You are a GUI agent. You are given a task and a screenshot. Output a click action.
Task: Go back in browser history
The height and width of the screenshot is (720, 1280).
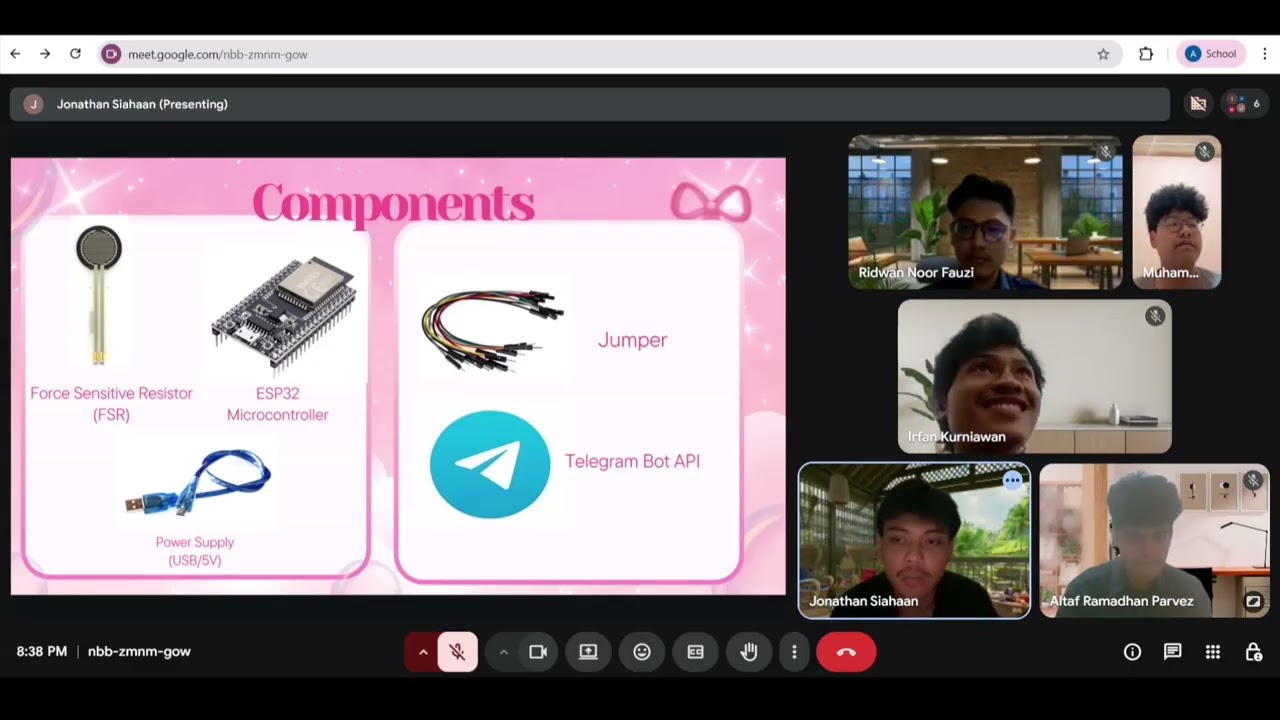tap(15, 54)
